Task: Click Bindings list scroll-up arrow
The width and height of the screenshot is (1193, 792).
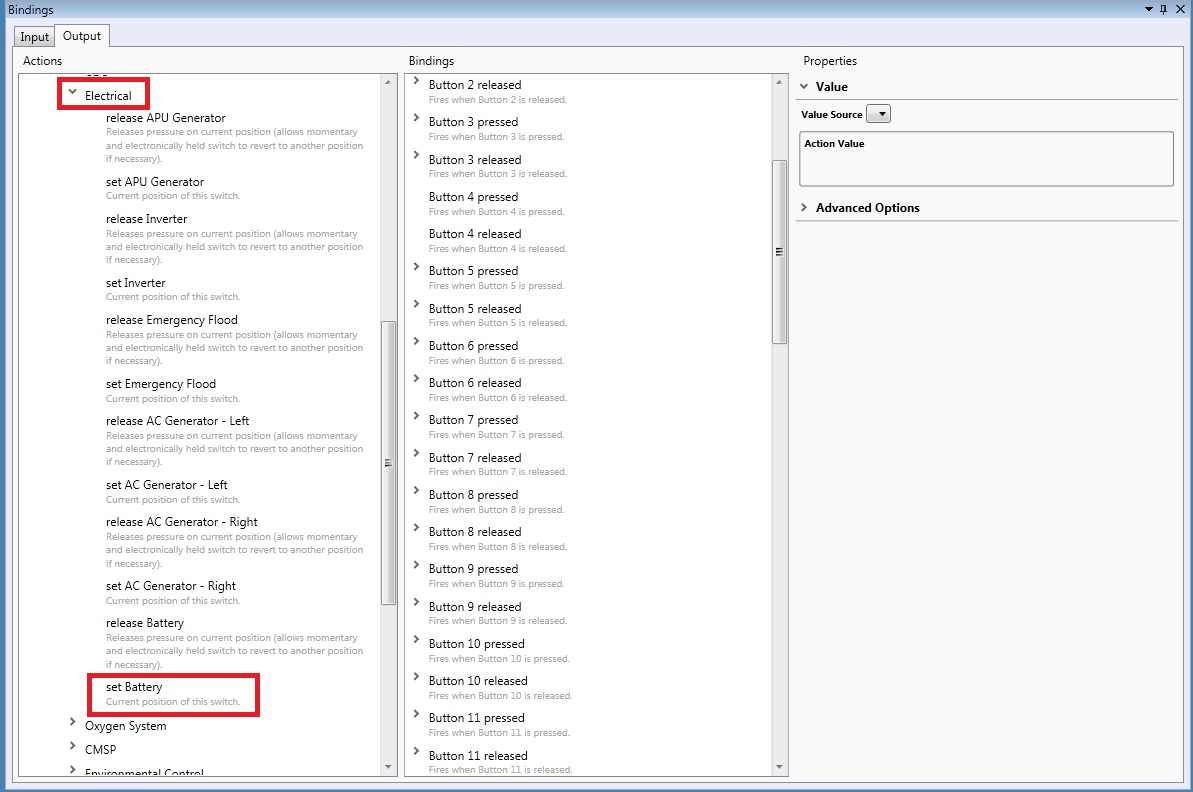Action: [779, 81]
